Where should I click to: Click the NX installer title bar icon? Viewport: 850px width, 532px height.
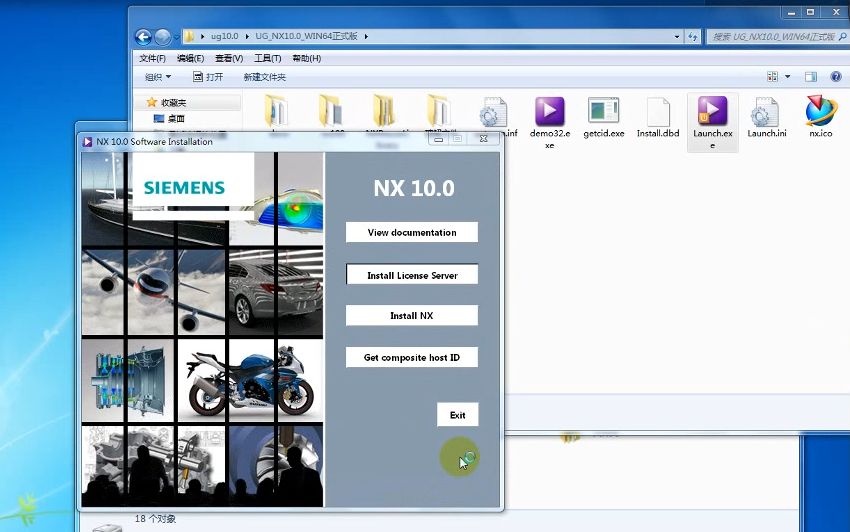click(x=87, y=142)
